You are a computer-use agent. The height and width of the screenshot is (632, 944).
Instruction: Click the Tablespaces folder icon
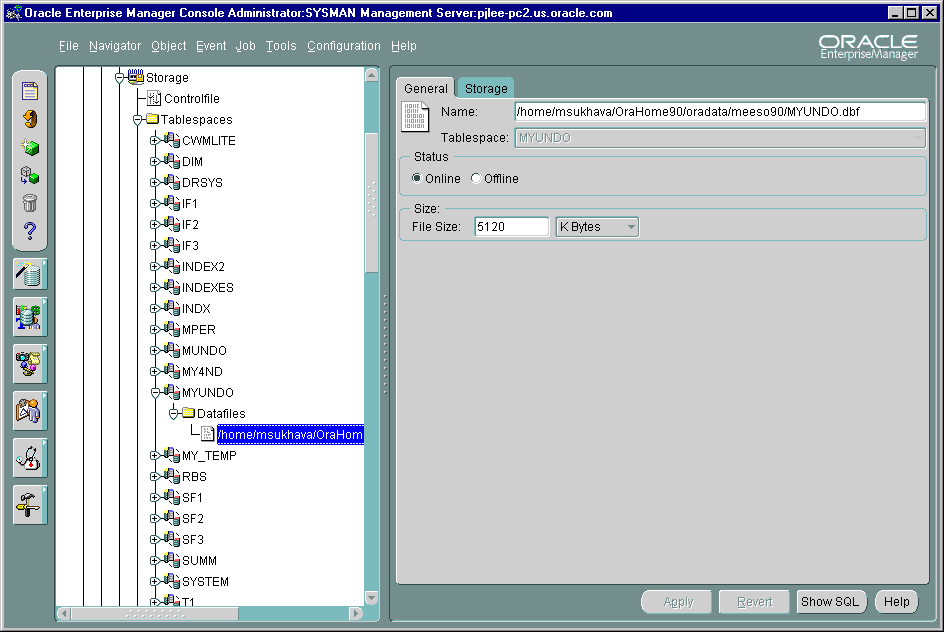152,119
